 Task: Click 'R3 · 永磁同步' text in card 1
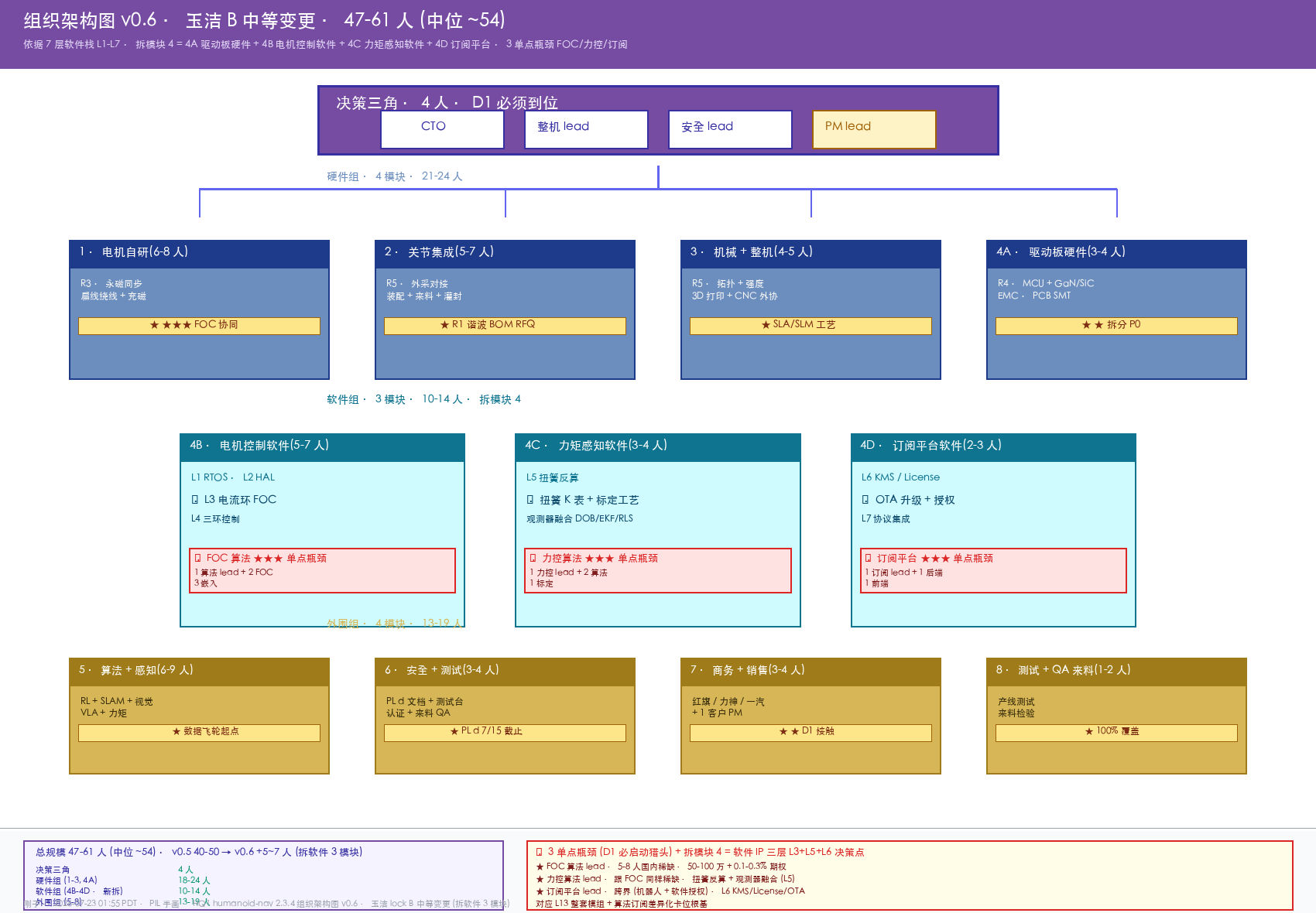click(x=111, y=284)
